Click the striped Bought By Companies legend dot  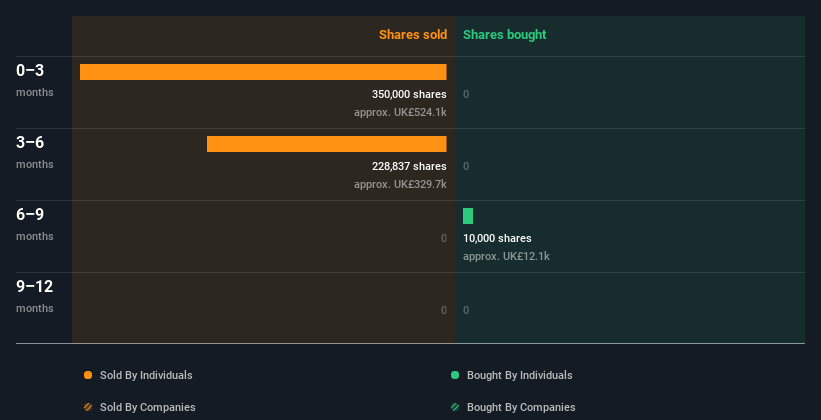(455, 407)
